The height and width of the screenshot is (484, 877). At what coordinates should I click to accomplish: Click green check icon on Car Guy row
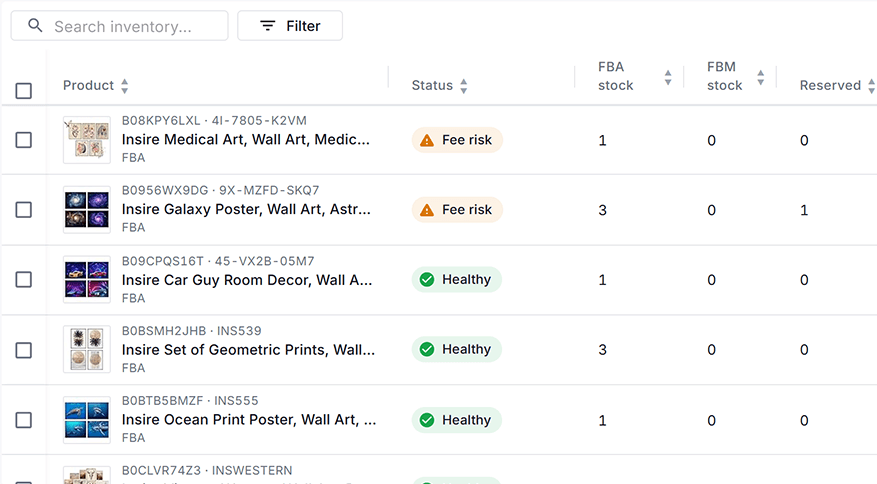[427, 279]
